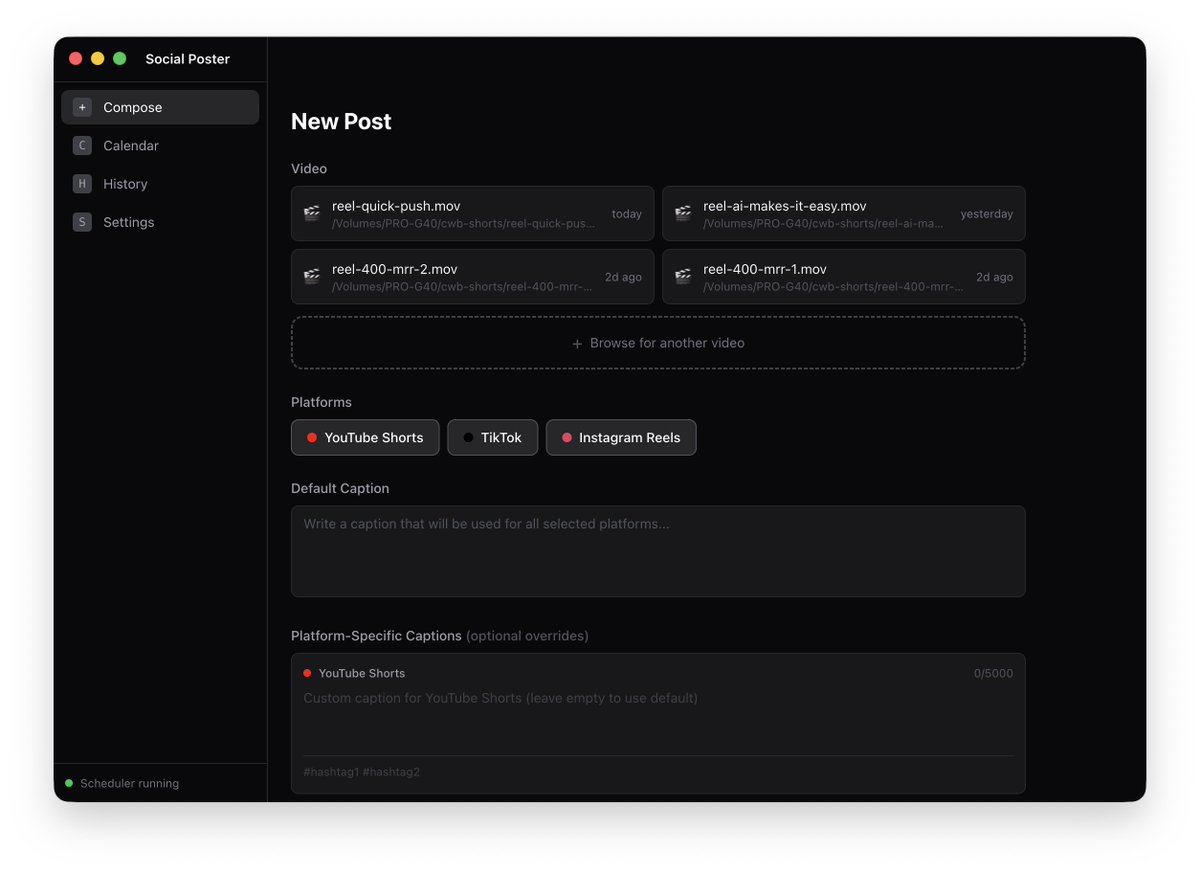Click the YouTube Shorts custom caption field

point(658,720)
